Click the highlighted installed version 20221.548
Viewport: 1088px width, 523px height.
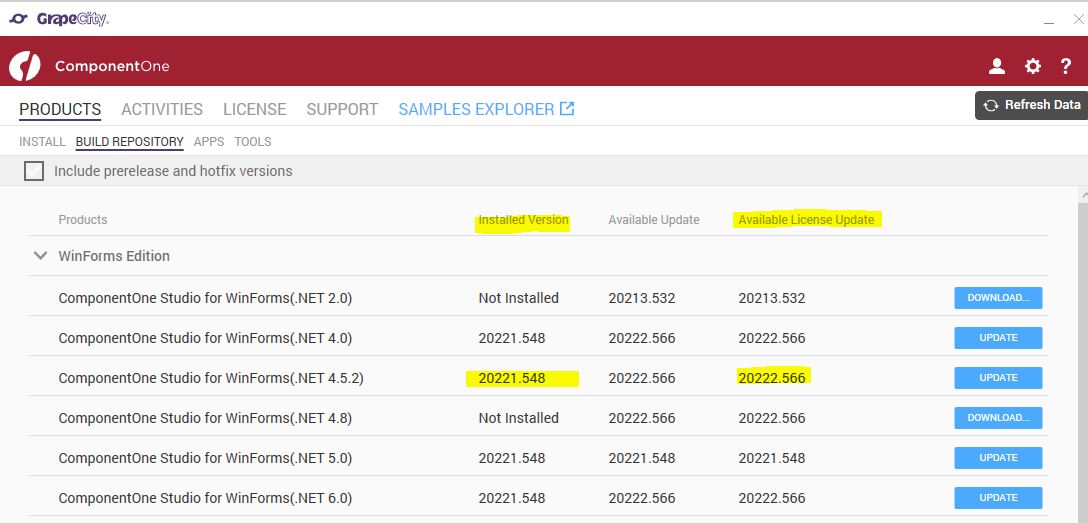pos(512,378)
